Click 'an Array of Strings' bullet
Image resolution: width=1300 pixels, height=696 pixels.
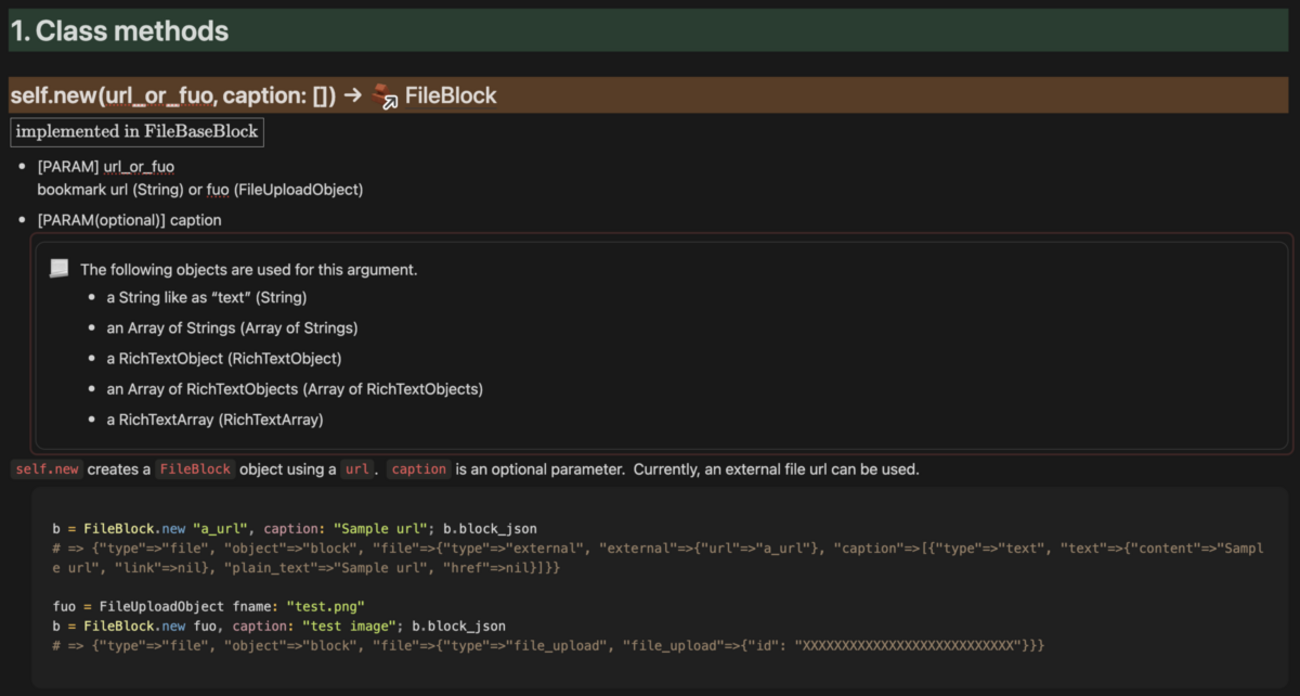pyautogui.click(x=232, y=328)
